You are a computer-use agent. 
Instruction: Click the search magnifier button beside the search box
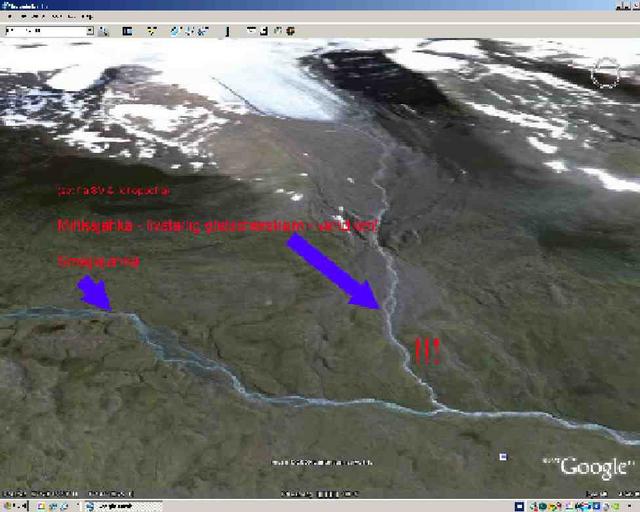[103, 31]
